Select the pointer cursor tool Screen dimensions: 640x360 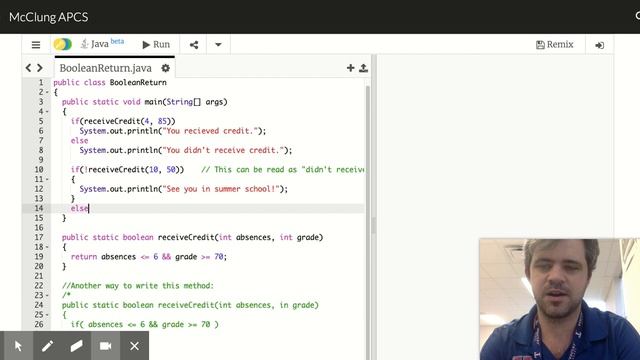click(18, 346)
